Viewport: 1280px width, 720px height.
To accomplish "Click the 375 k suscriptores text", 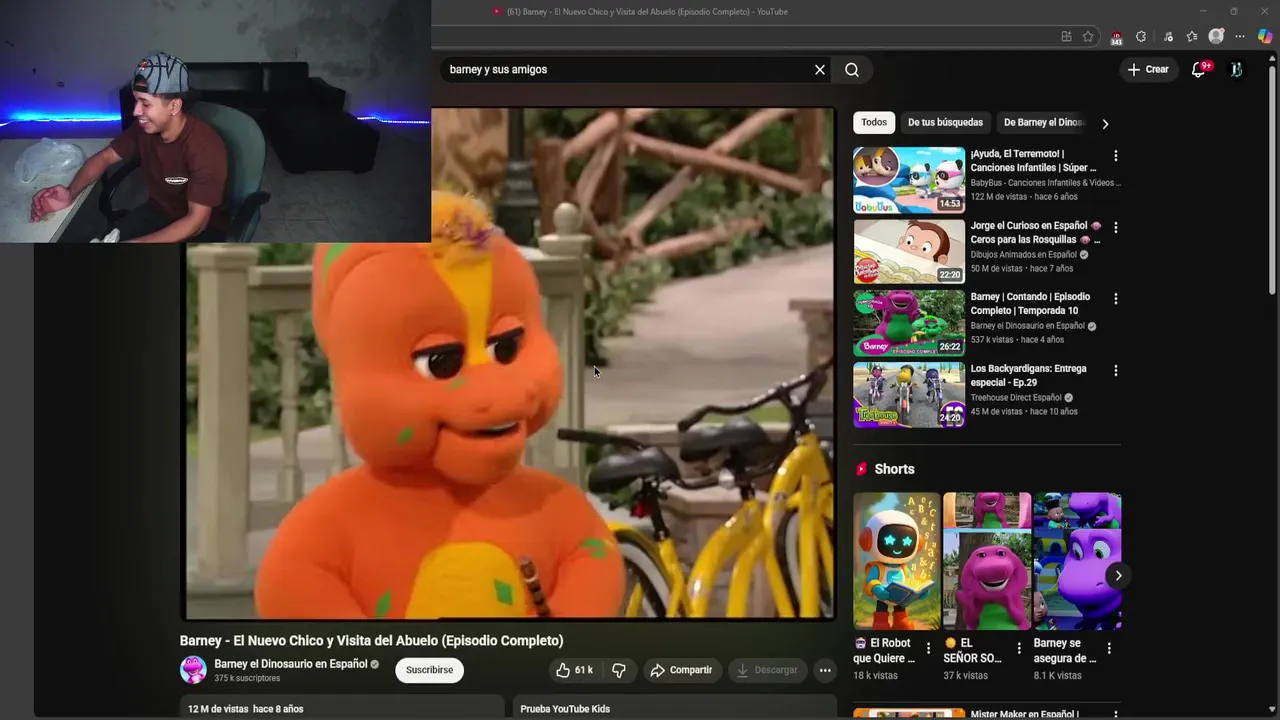I will pos(247,678).
